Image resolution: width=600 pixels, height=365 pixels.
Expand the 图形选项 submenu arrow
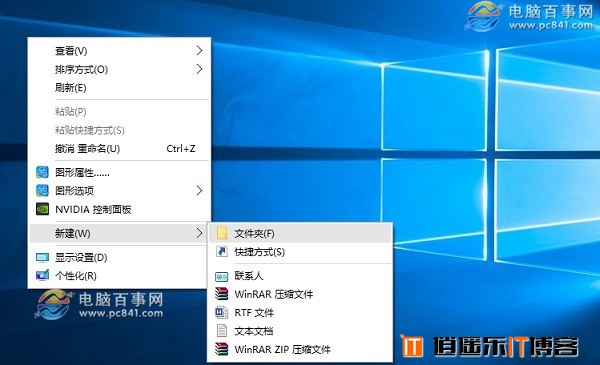pyautogui.click(x=199, y=191)
